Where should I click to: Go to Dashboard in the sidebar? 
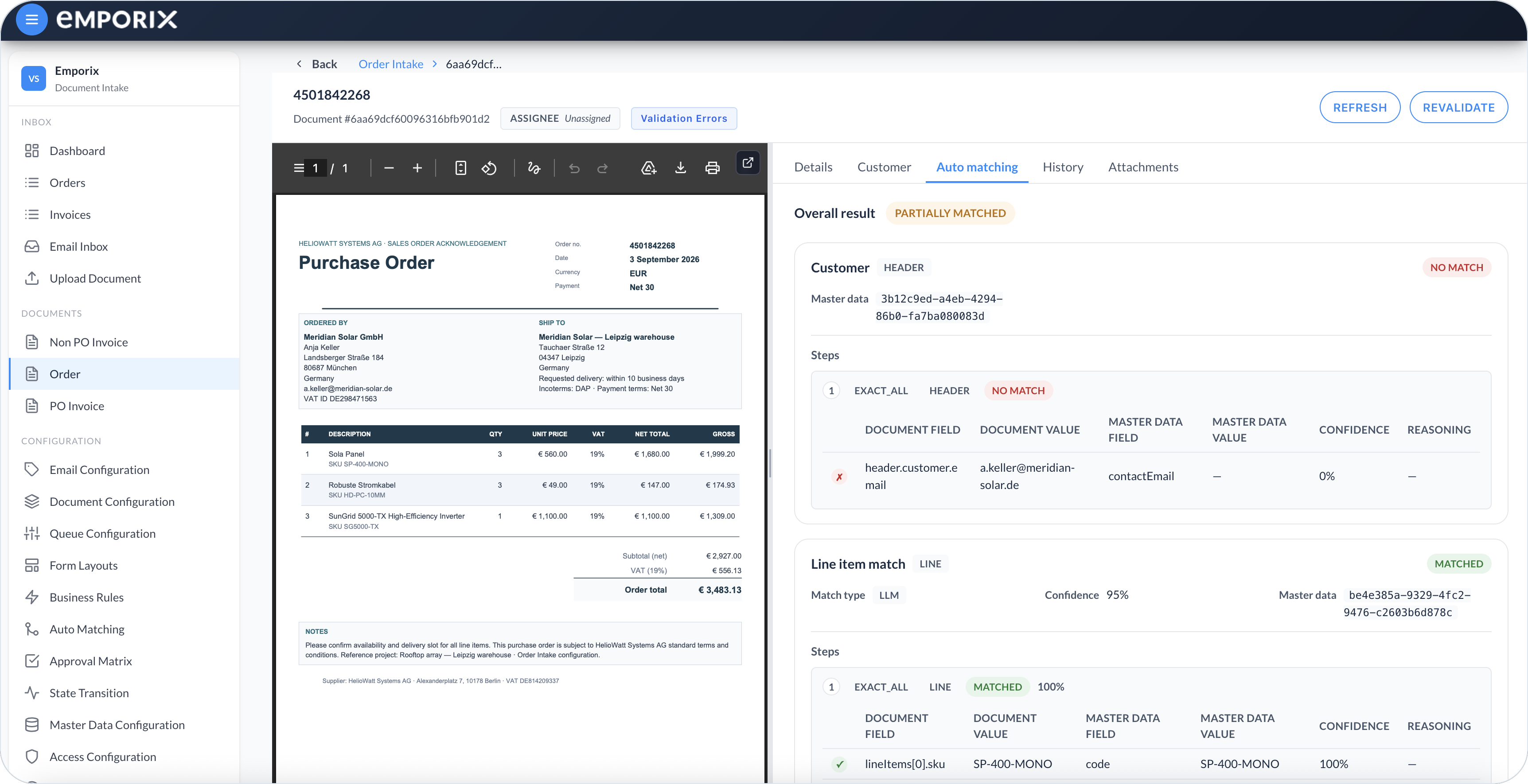pos(124,151)
